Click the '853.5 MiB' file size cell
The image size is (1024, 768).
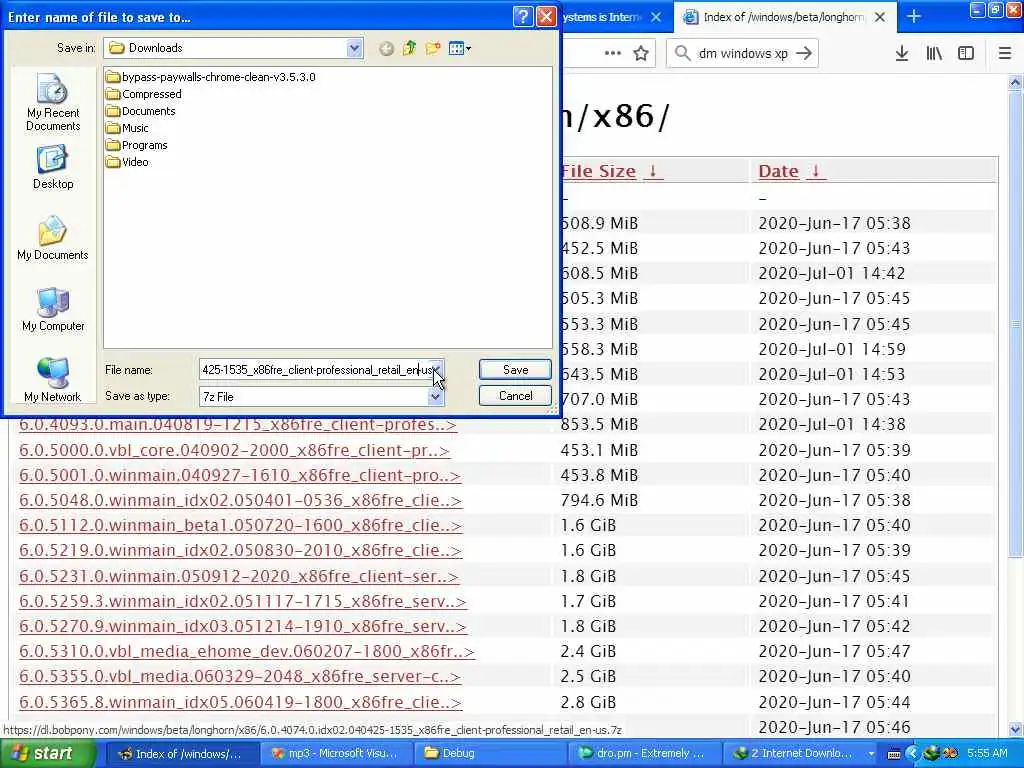[x=599, y=424]
